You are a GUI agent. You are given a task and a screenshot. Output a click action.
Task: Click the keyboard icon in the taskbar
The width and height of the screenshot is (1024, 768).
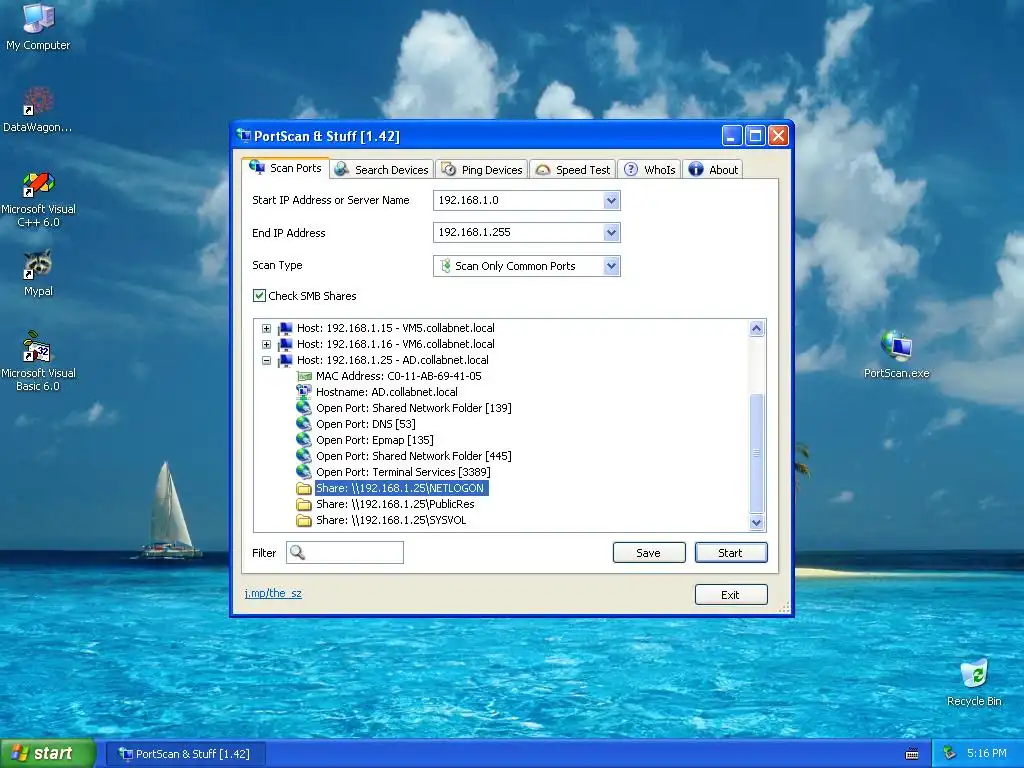coord(912,754)
